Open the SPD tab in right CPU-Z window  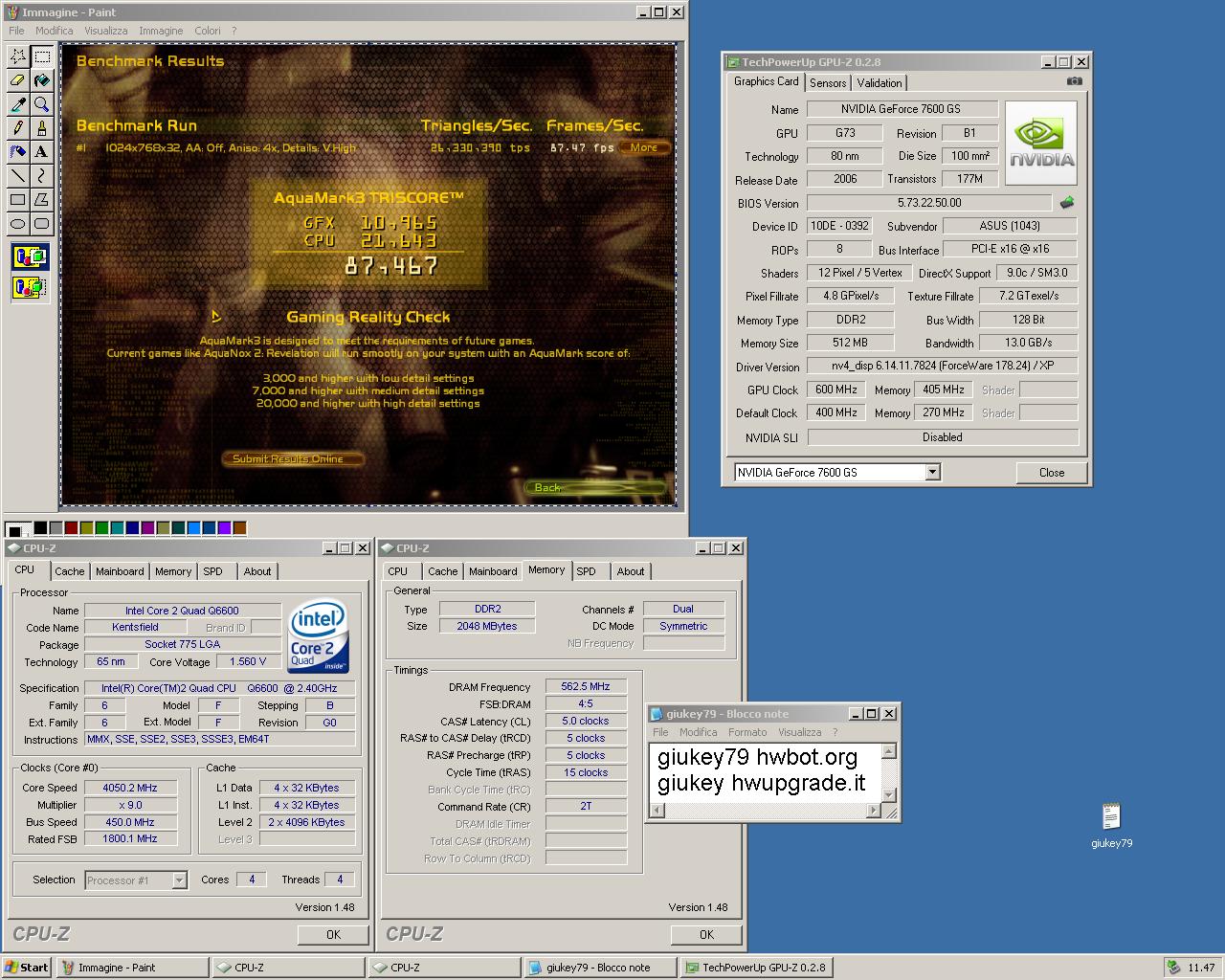click(x=586, y=571)
